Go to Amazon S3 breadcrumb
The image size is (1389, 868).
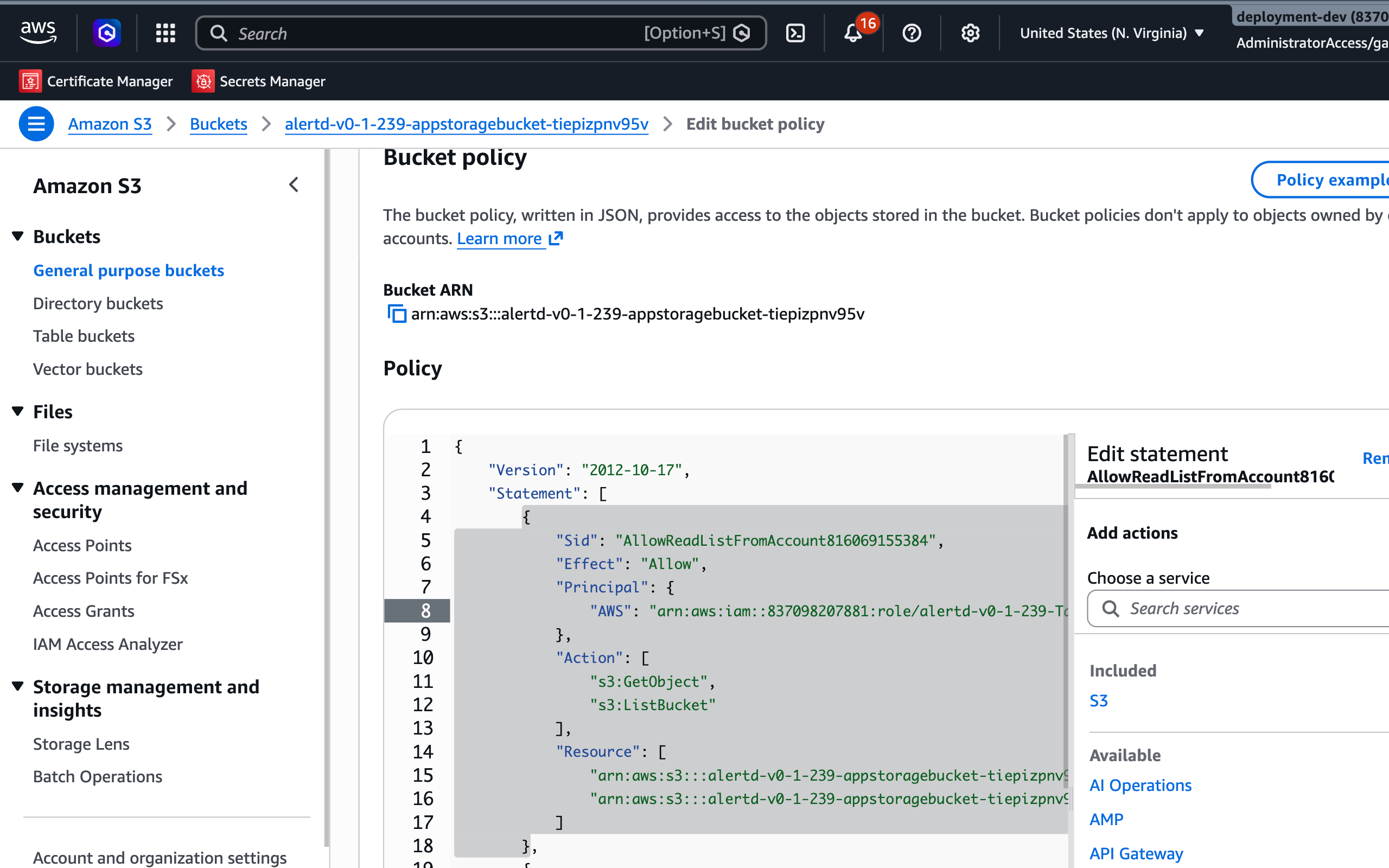tap(110, 124)
